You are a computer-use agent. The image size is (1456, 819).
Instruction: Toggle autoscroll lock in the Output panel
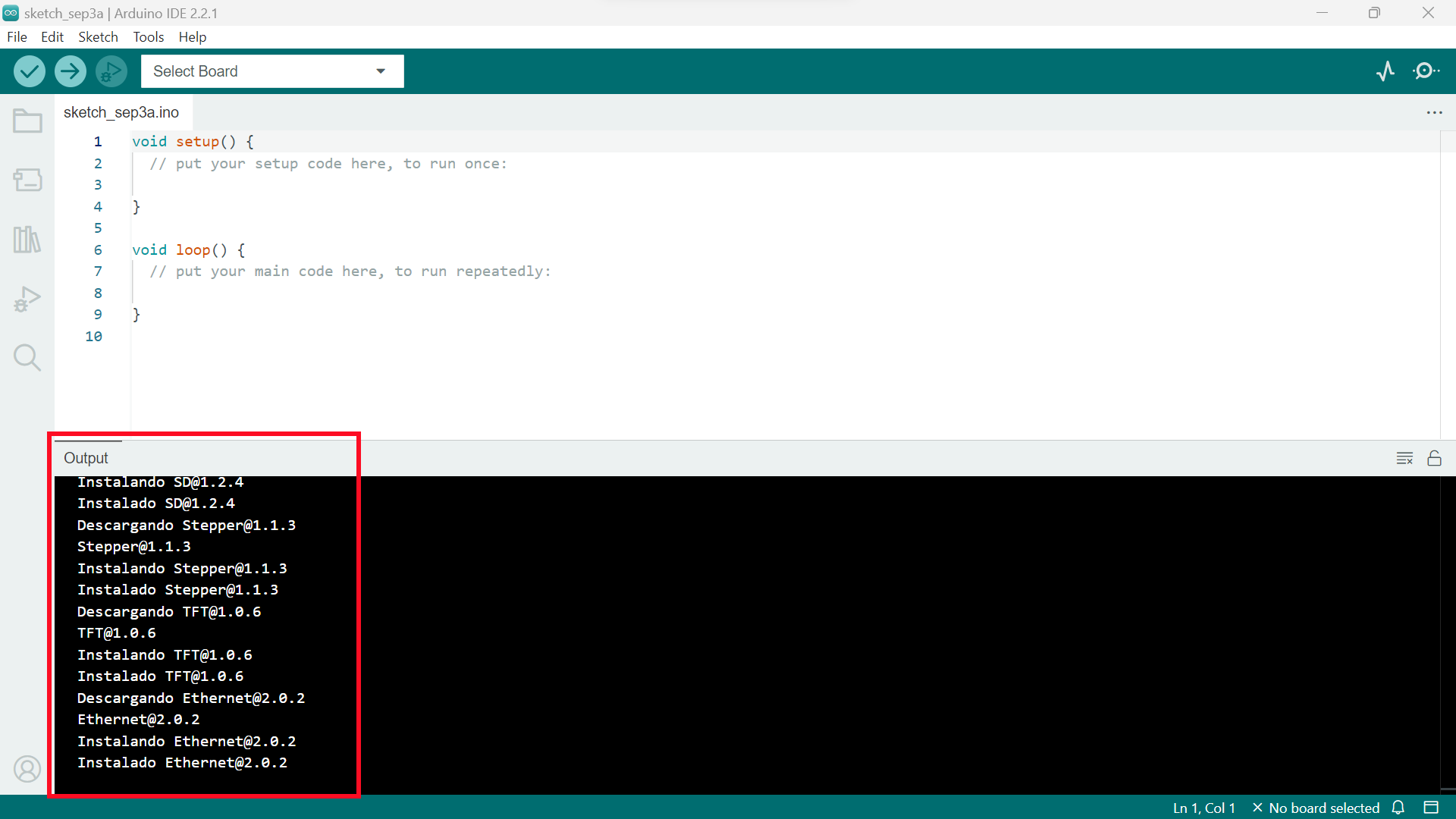point(1435,457)
